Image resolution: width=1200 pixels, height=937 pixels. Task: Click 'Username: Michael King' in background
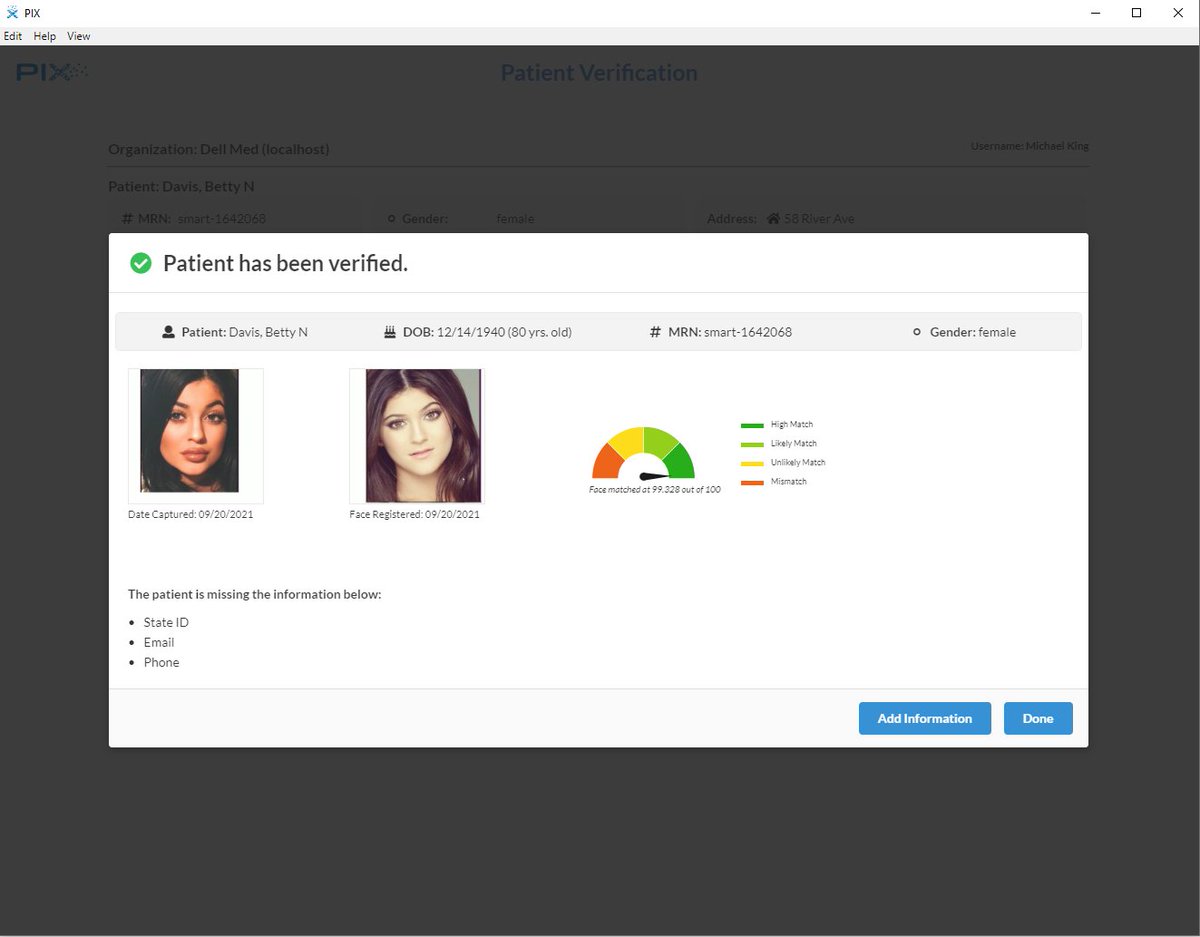(x=1030, y=146)
